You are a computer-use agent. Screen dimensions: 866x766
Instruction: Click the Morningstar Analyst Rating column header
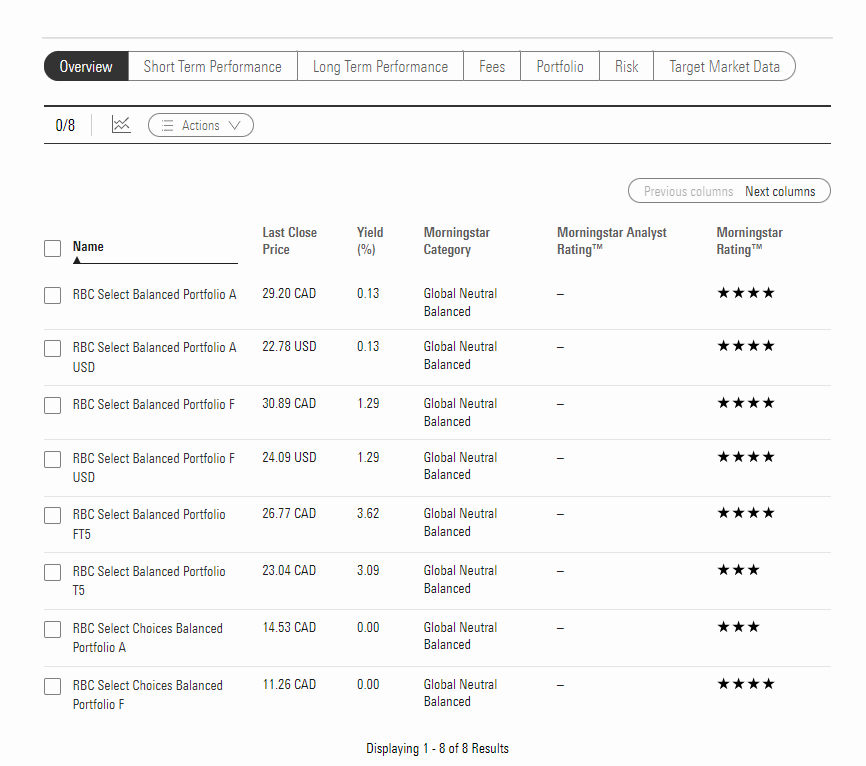611,241
